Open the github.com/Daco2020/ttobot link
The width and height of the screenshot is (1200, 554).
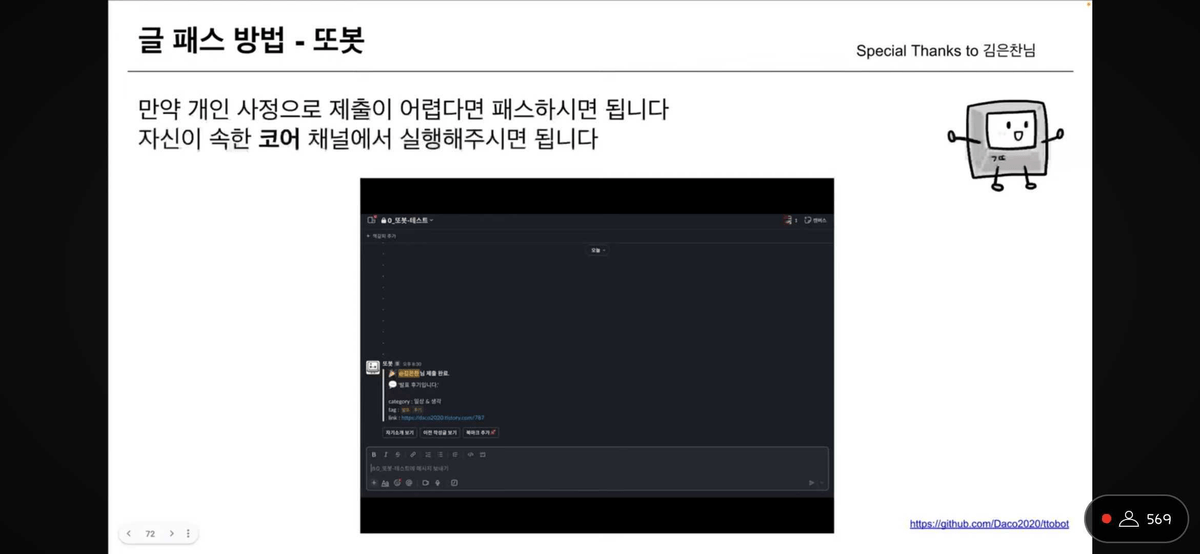point(989,523)
